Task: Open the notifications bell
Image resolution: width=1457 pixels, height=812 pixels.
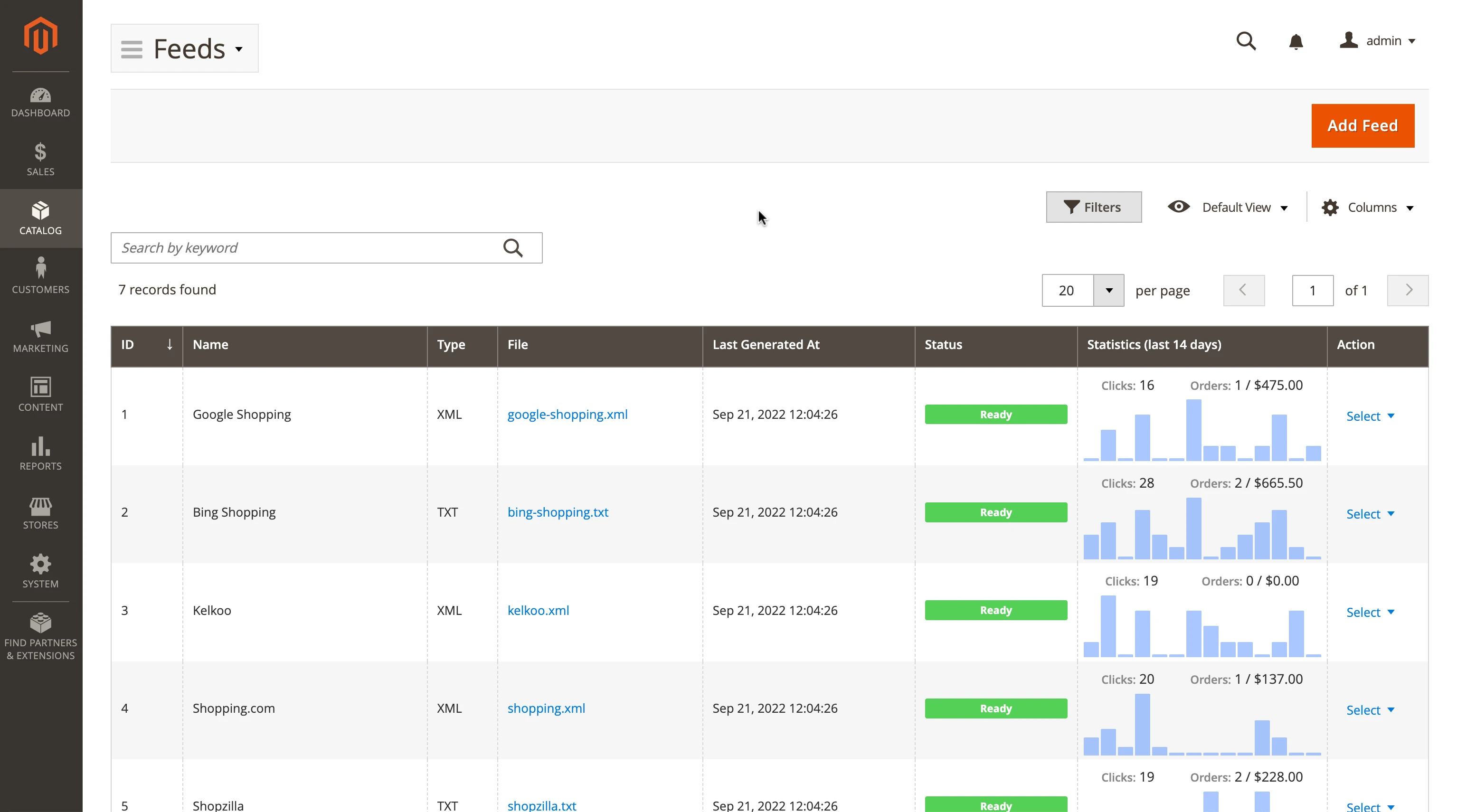Action: click(x=1296, y=41)
